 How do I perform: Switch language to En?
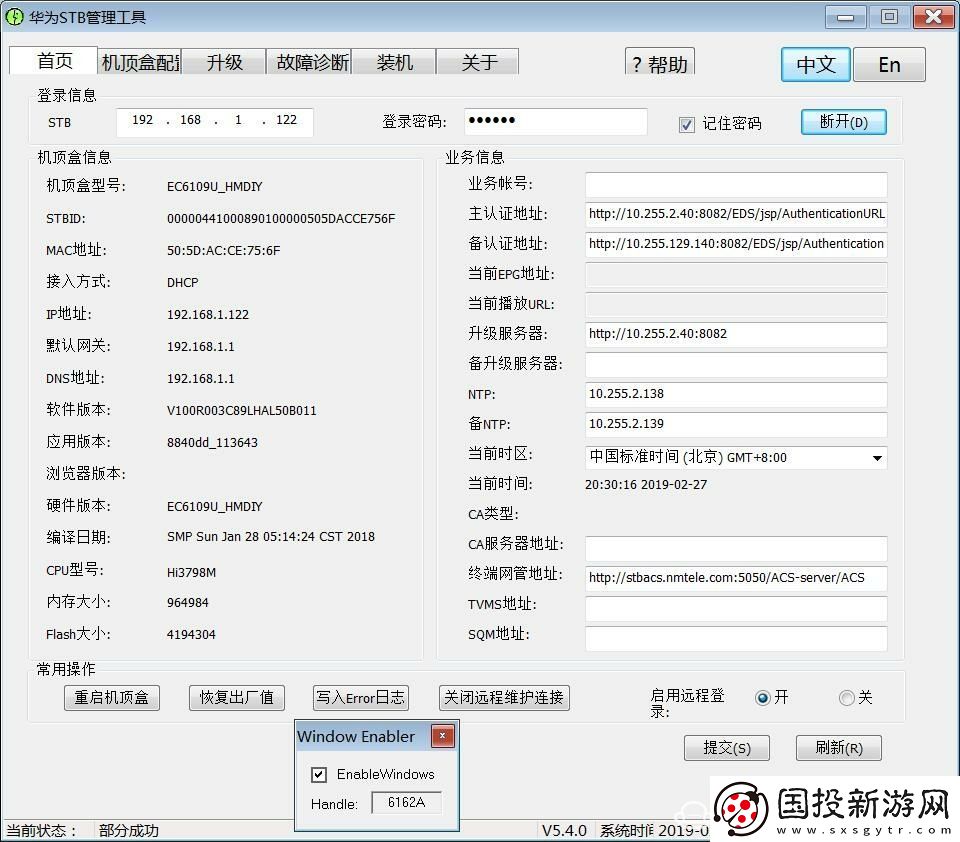point(889,64)
